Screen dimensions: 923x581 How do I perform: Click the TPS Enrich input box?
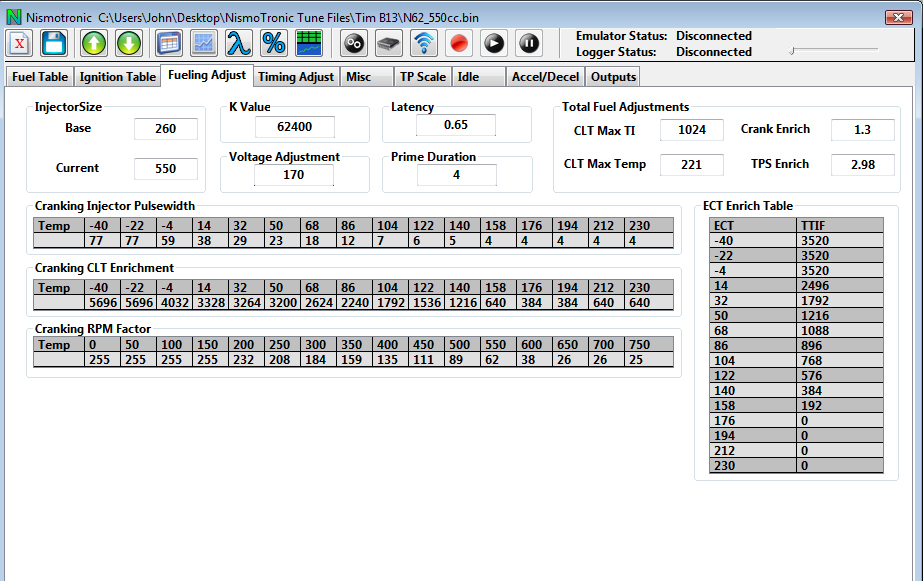(861, 165)
